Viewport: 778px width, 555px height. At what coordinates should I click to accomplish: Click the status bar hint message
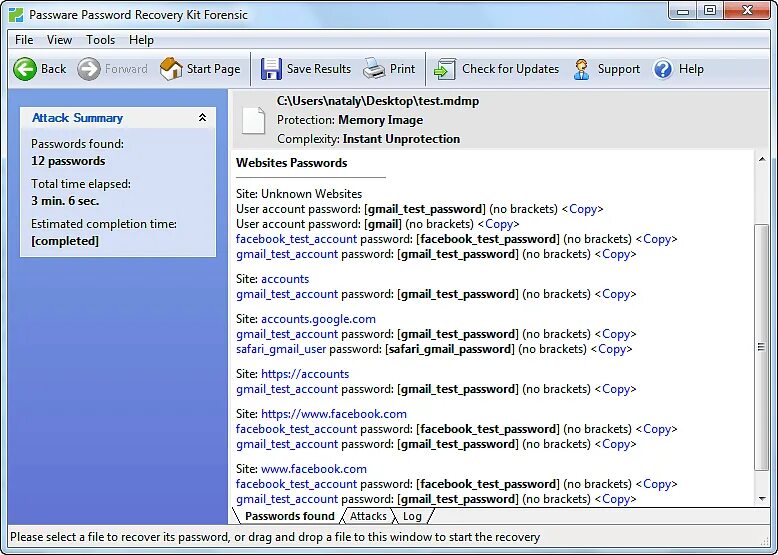point(275,537)
